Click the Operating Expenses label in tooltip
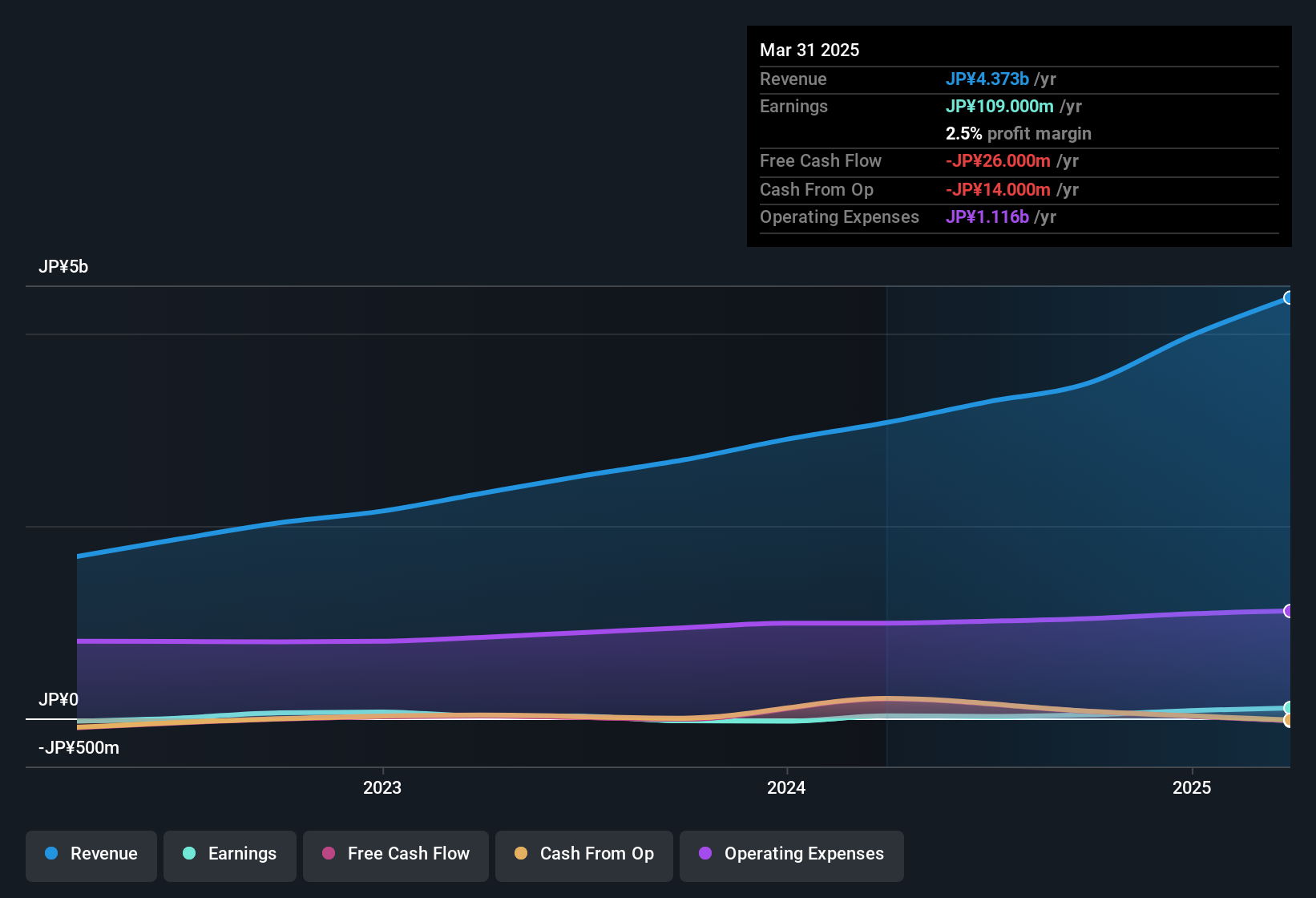This screenshot has width=1316, height=898. [x=839, y=216]
